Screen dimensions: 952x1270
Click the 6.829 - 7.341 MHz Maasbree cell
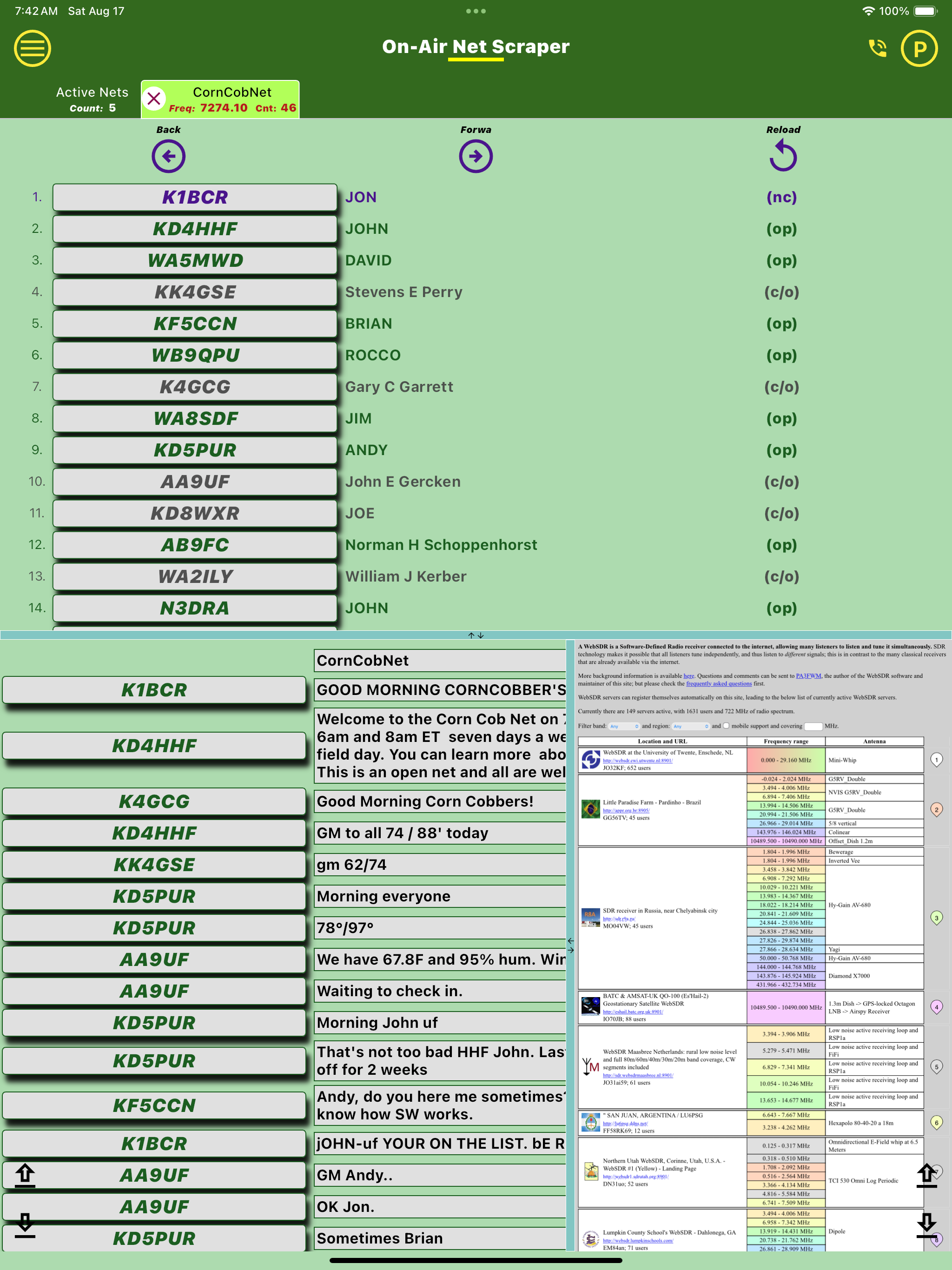pyautogui.click(x=786, y=1067)
